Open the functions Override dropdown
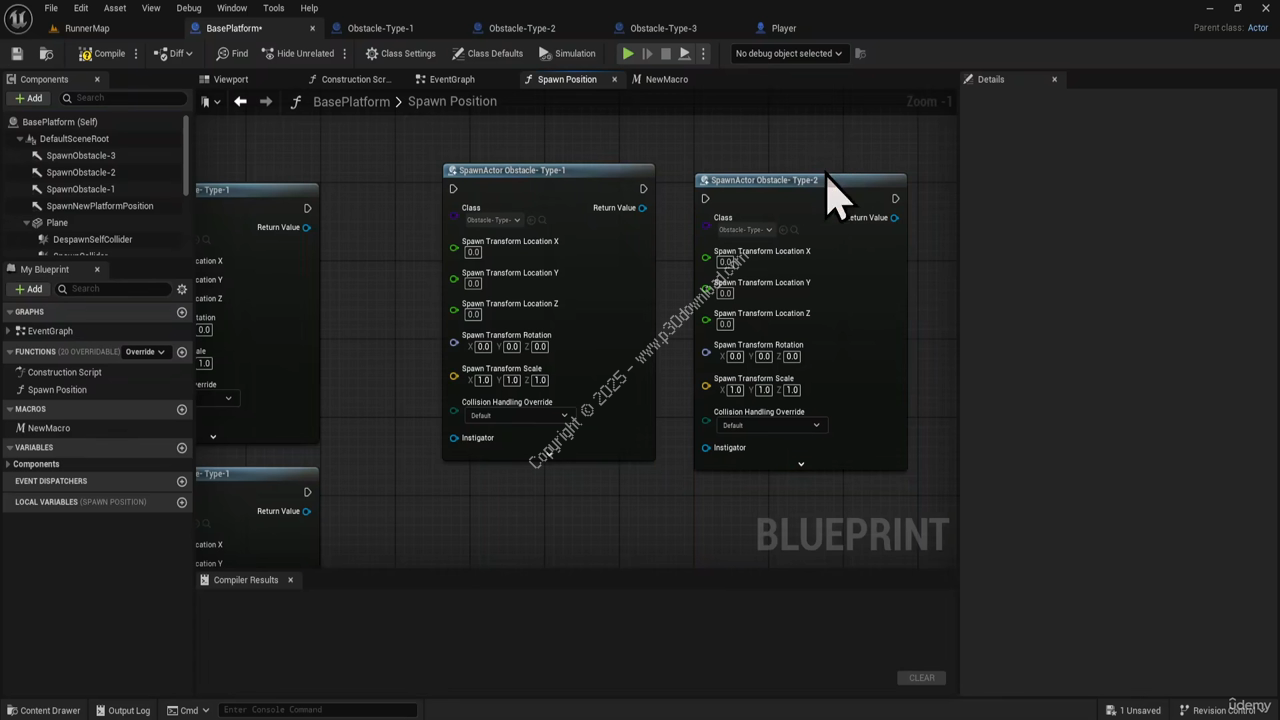 pyautogui.click(x=144, y=352)
